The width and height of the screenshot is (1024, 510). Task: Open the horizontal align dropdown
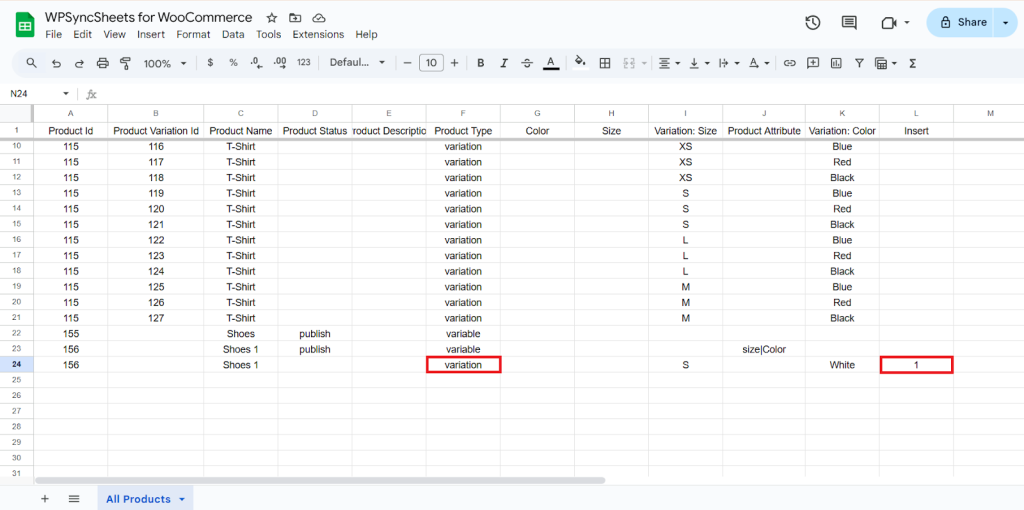click(x=669, y=63)
